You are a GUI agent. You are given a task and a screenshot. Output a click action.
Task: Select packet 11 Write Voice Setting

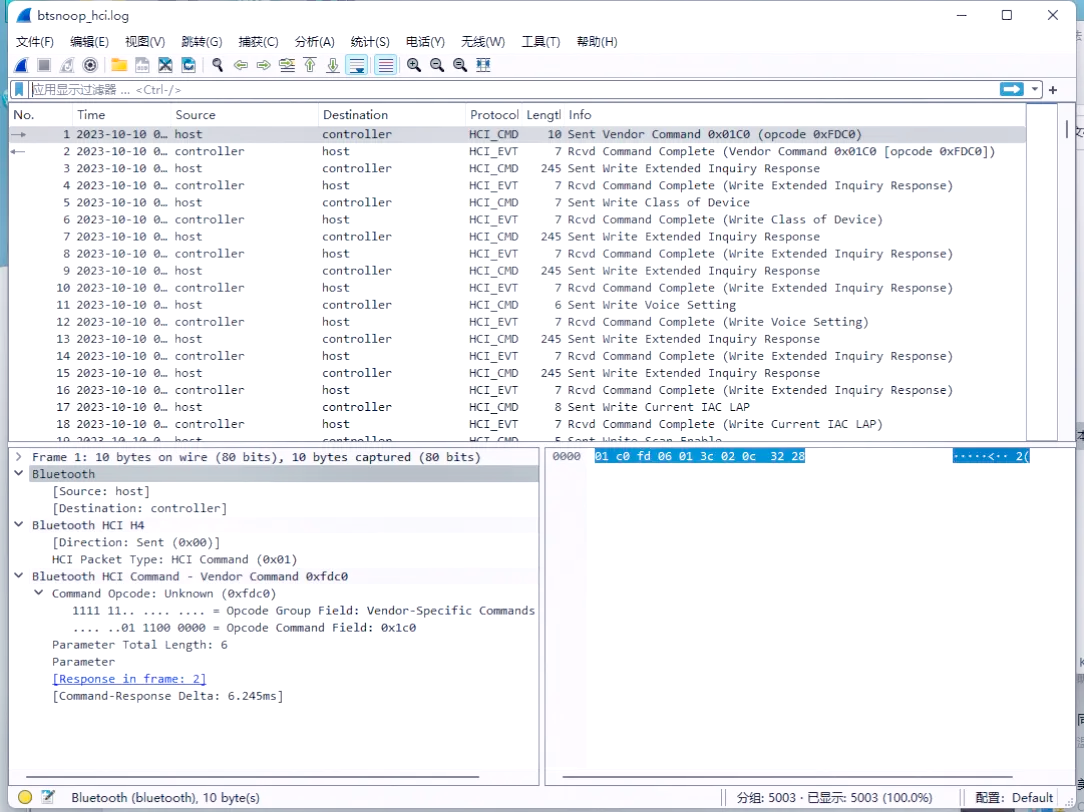pos(517,305)
